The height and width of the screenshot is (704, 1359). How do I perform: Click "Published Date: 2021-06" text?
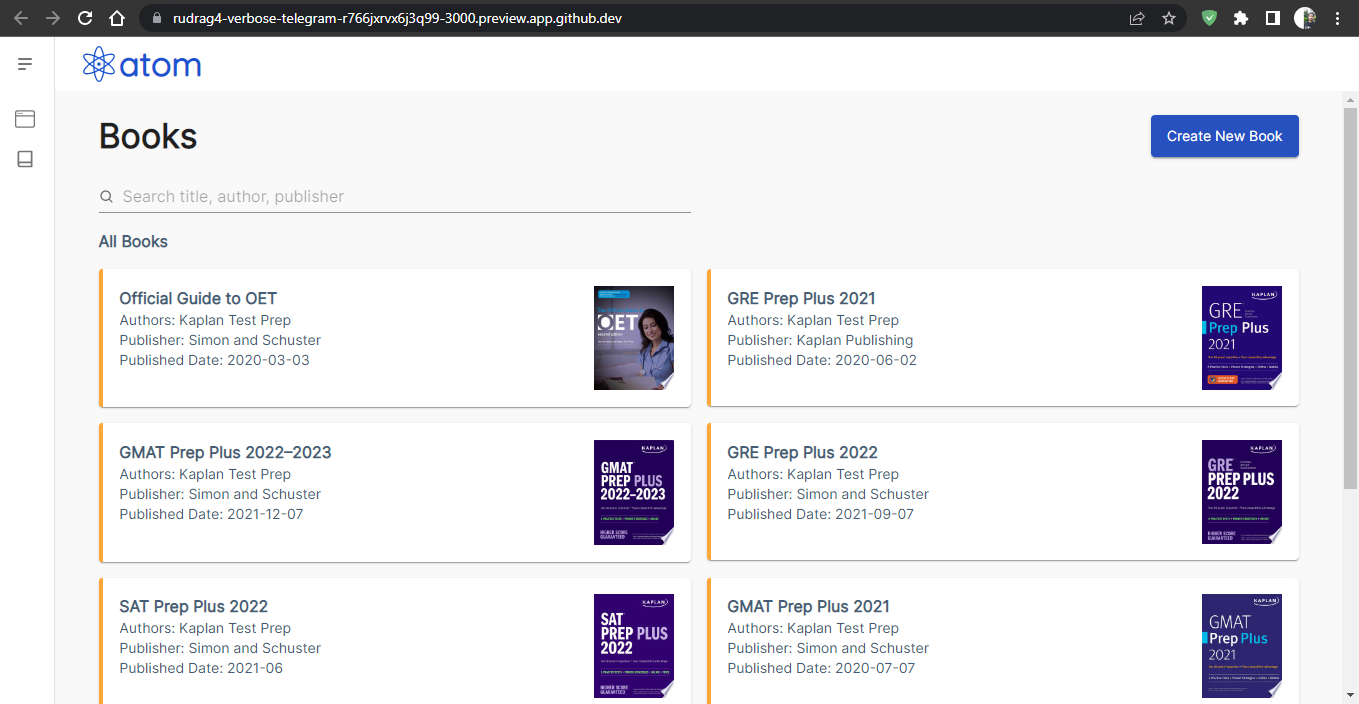(x=201, y=668)
